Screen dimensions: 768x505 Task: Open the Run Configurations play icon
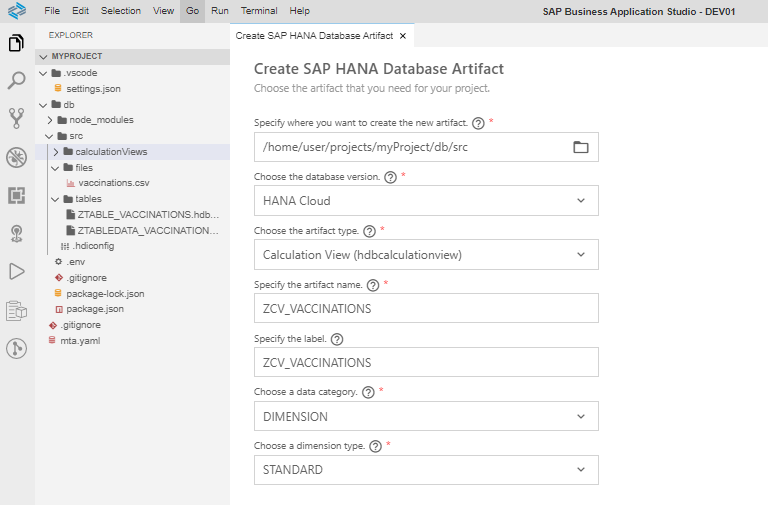pyautogui.click(x=16, y=271)
